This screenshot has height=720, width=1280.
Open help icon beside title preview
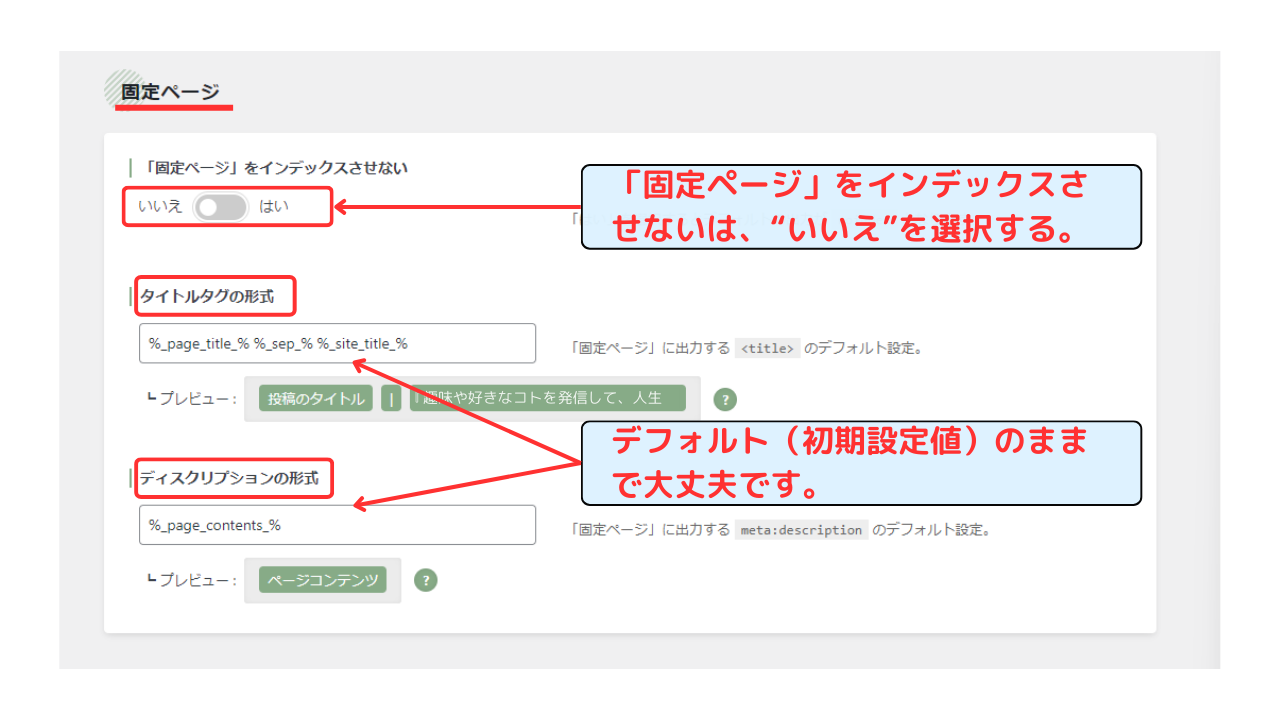pos(725,399)
